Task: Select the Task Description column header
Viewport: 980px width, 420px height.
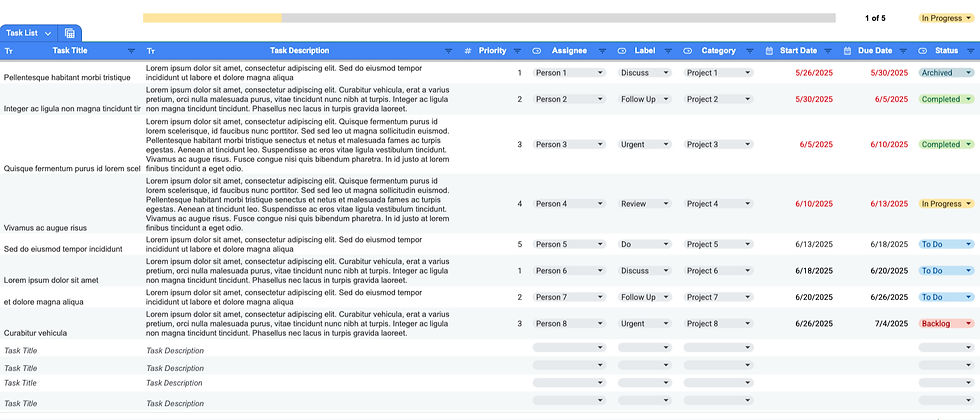Action: 299,51
